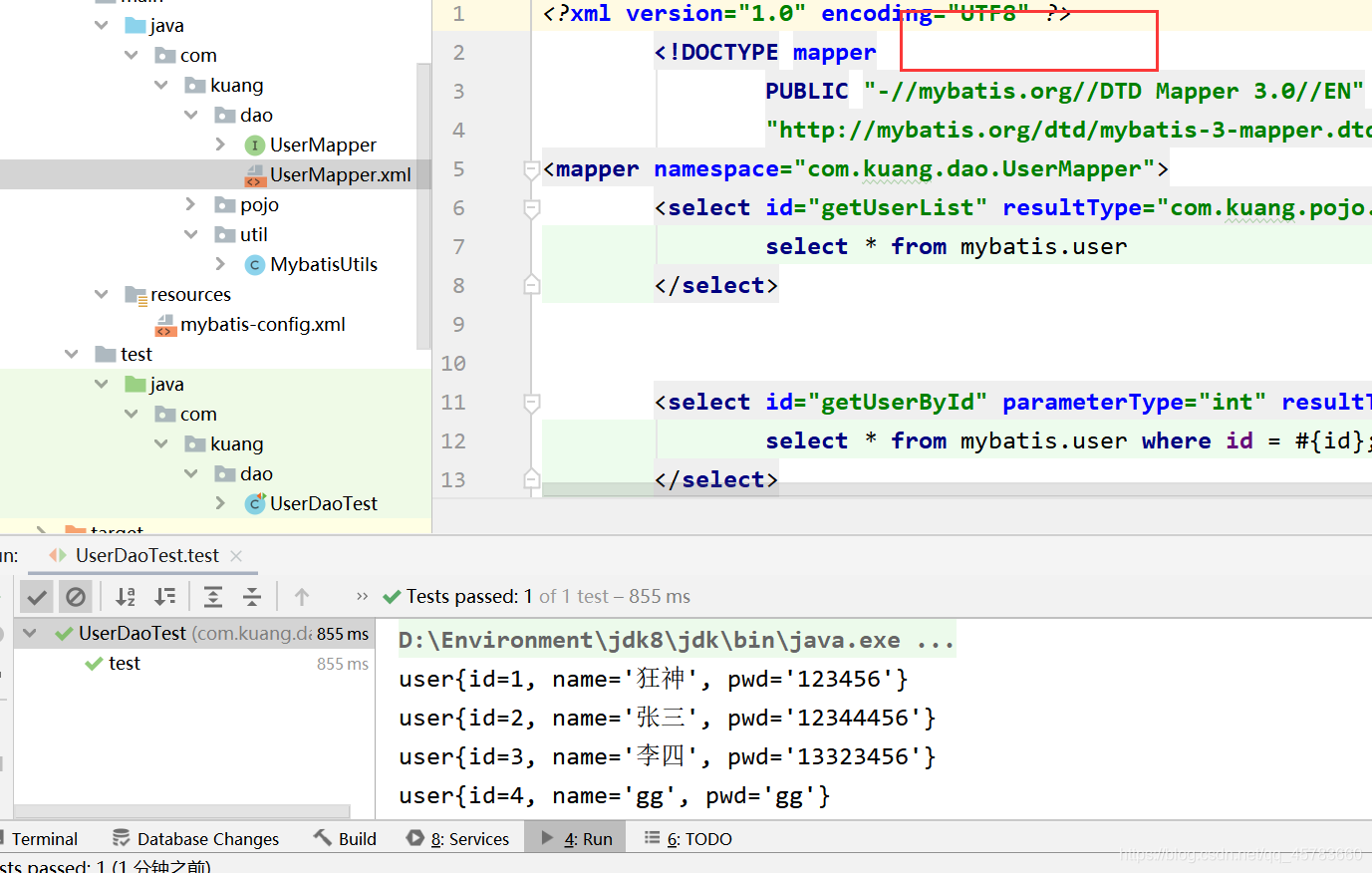
Task: Collapse UserDaoTest node in test results tree
Action: (30, 634)
